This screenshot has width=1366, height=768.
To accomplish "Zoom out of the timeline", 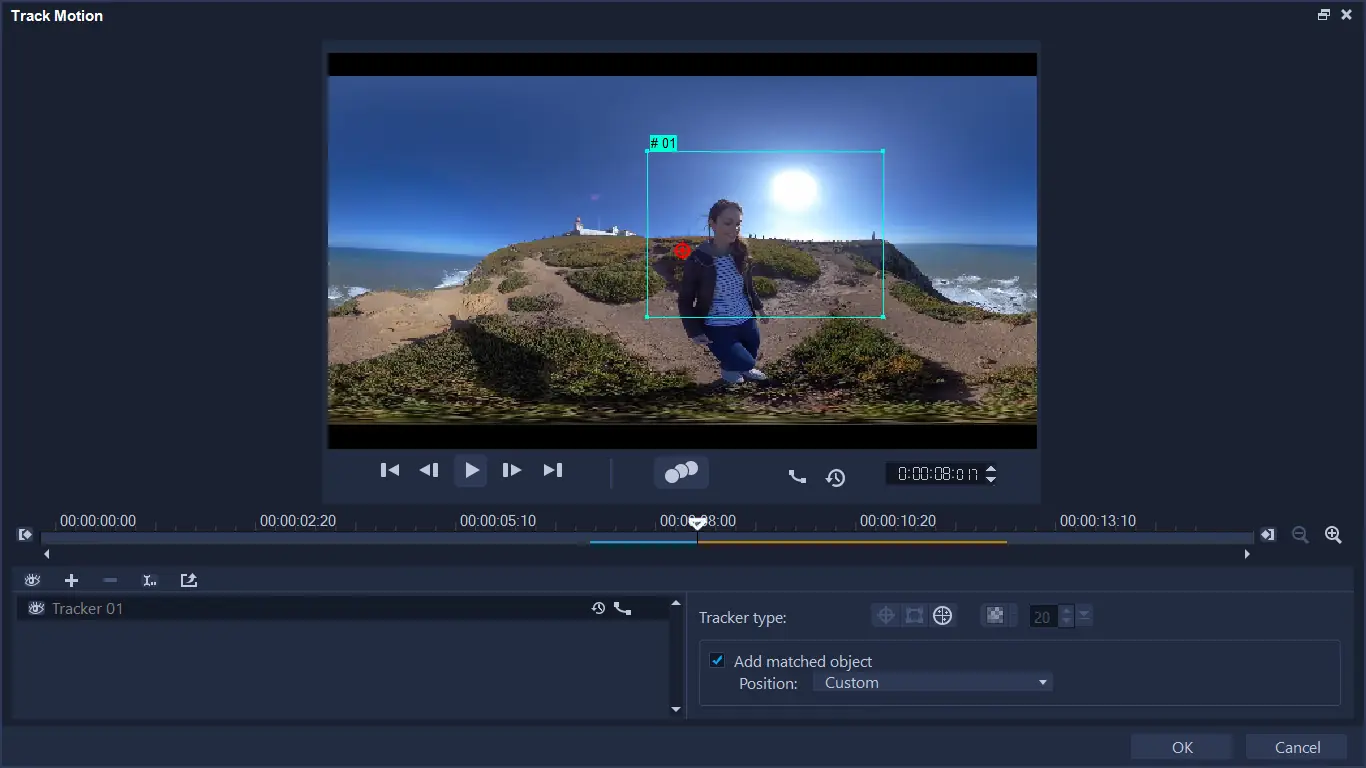I will point(1300,535).
